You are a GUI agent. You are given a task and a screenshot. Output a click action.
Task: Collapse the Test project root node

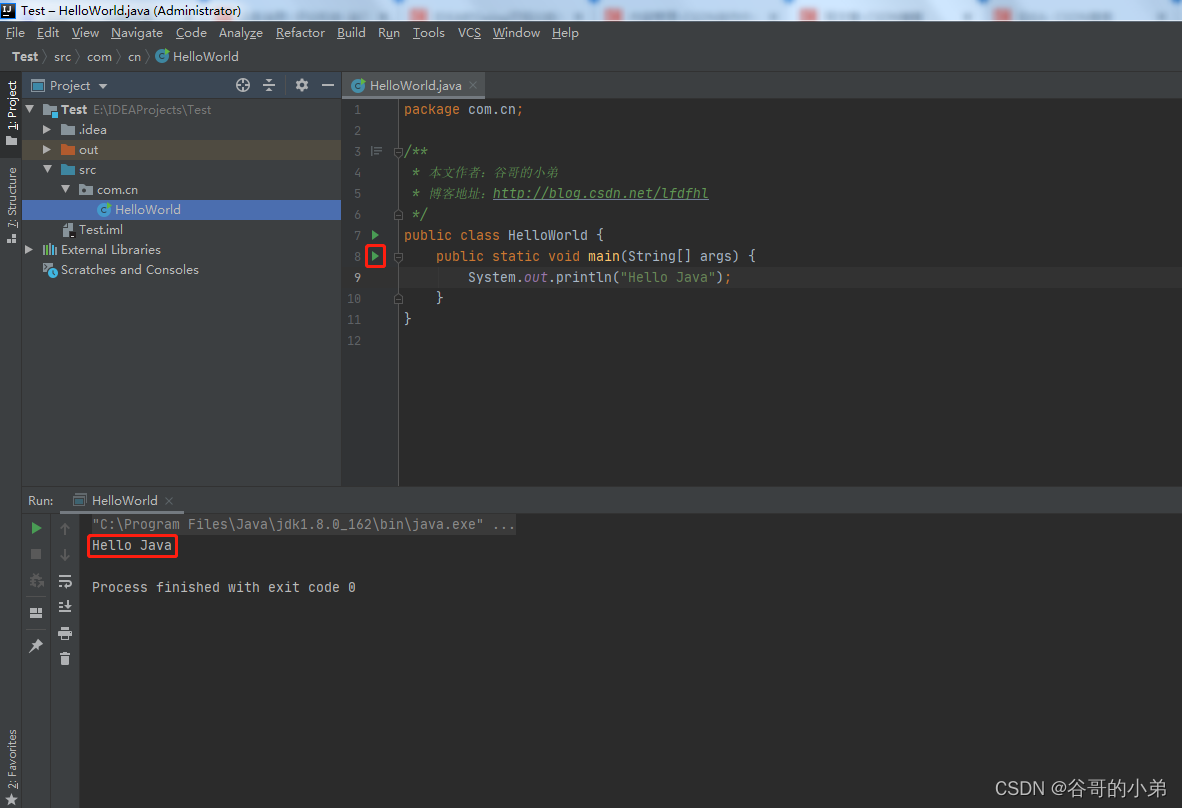[x=30, y=109]
